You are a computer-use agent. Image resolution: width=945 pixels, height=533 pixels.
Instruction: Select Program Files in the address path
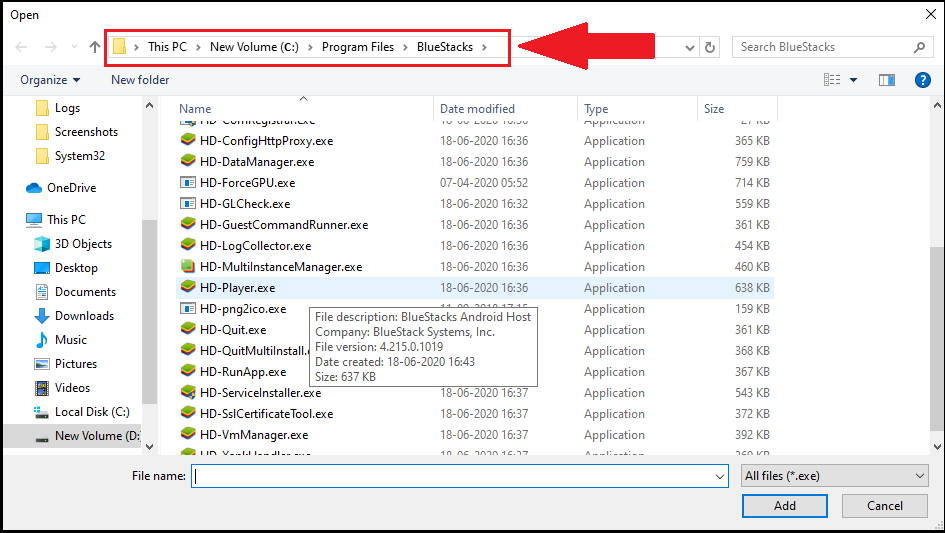(358, 47)
